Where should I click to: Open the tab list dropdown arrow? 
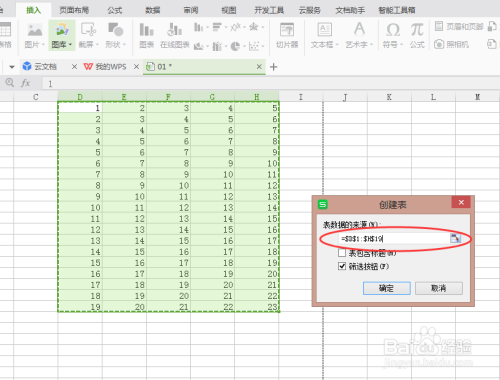point(12,67)
